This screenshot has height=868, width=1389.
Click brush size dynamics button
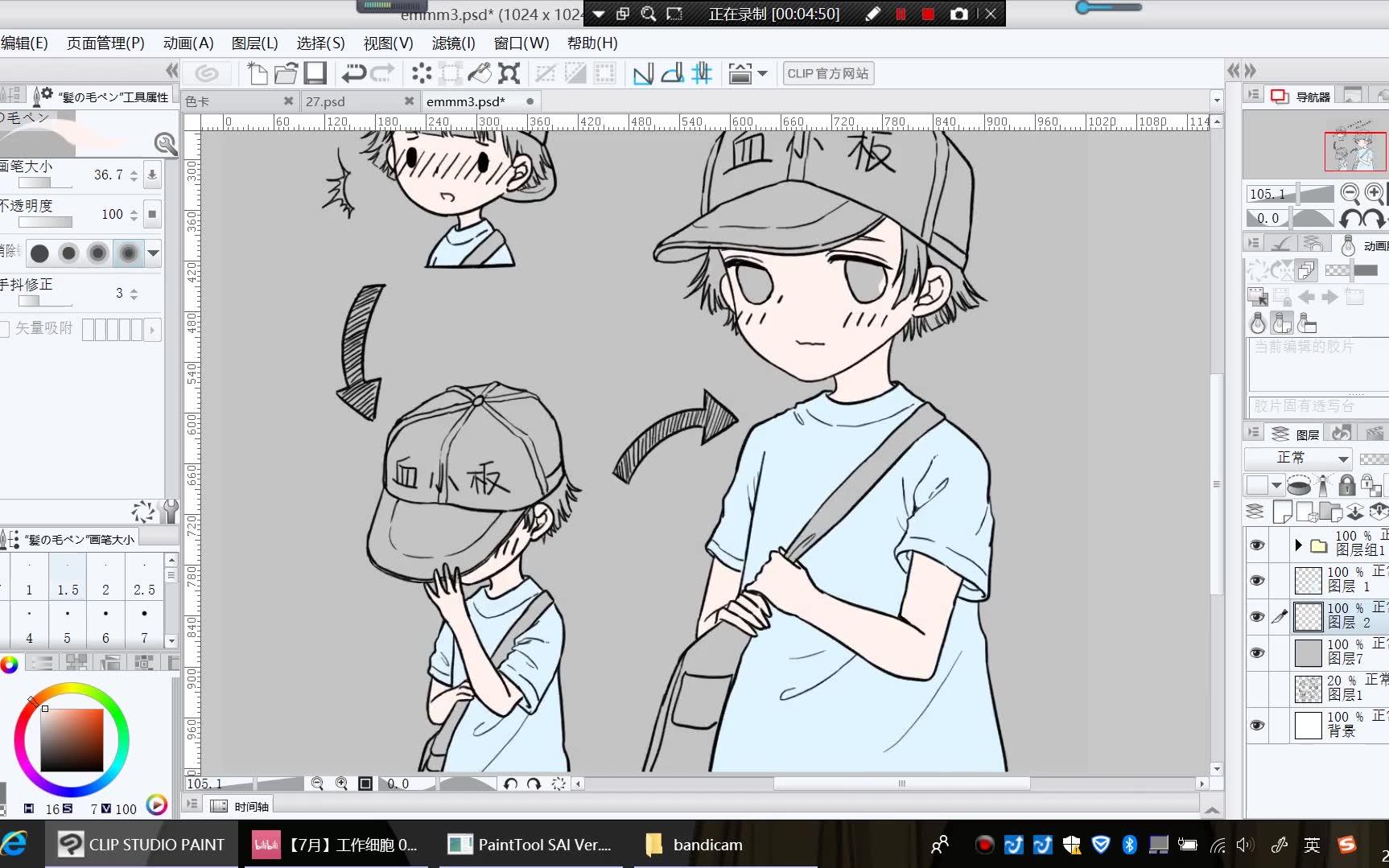[x=151, y=175]
